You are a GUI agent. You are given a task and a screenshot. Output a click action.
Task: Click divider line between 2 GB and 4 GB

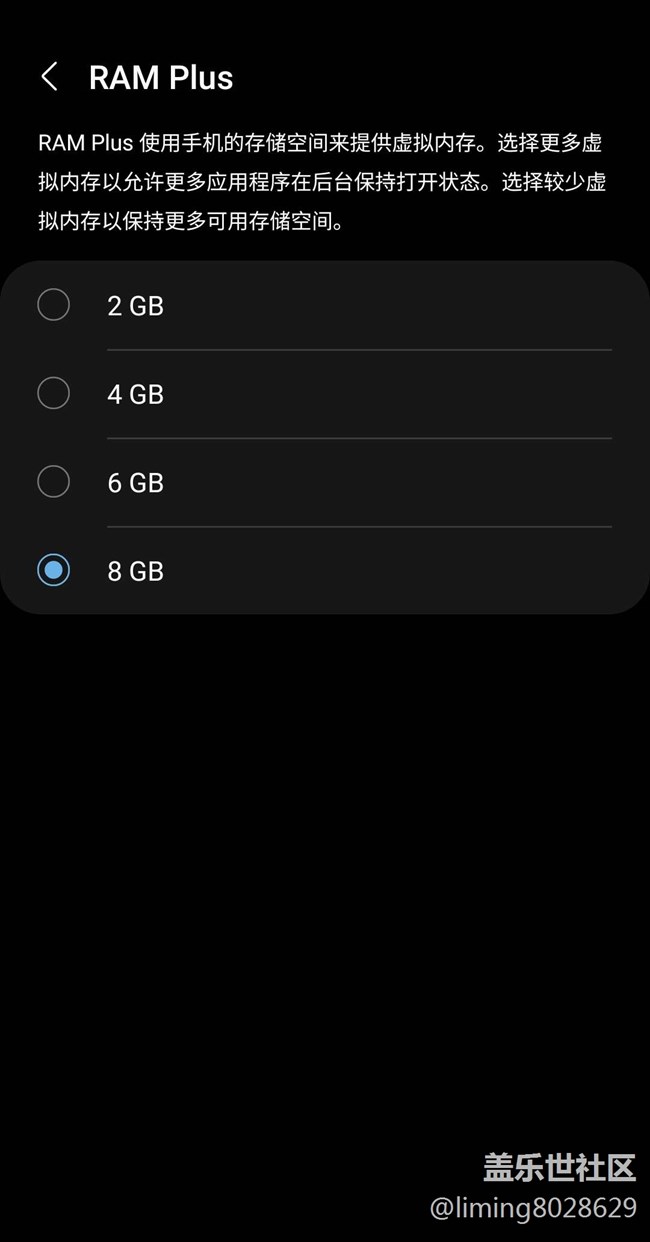tap(359, 350)
